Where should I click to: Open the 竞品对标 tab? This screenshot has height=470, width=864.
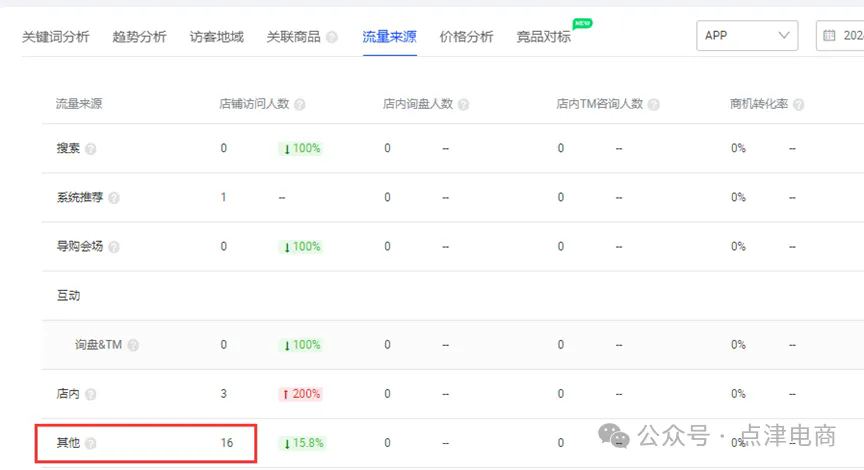coord(543,37)
